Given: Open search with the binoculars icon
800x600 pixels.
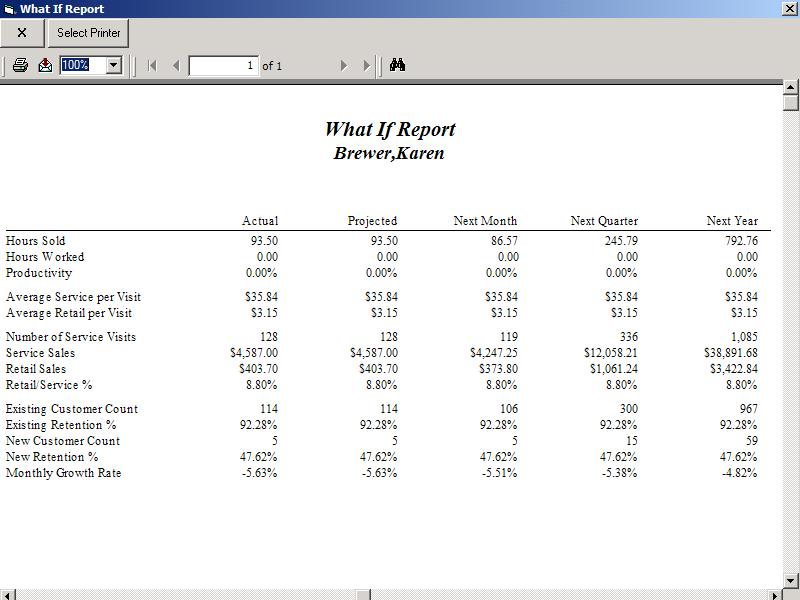Looking at the screenshot, I should point(397,65).
